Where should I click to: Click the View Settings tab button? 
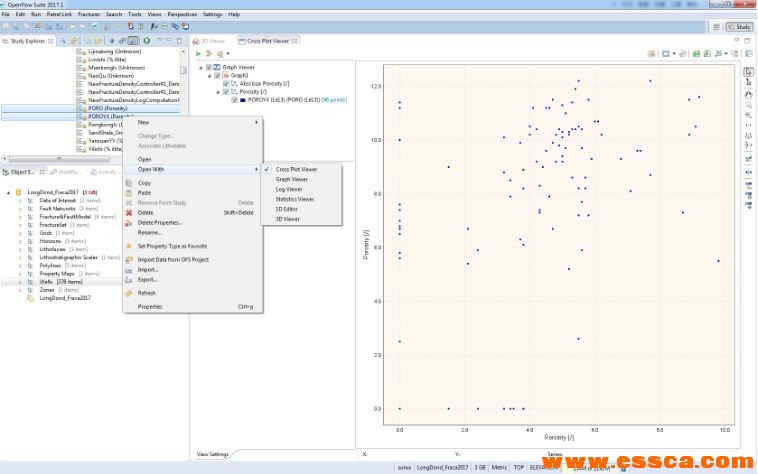point(212,454)
